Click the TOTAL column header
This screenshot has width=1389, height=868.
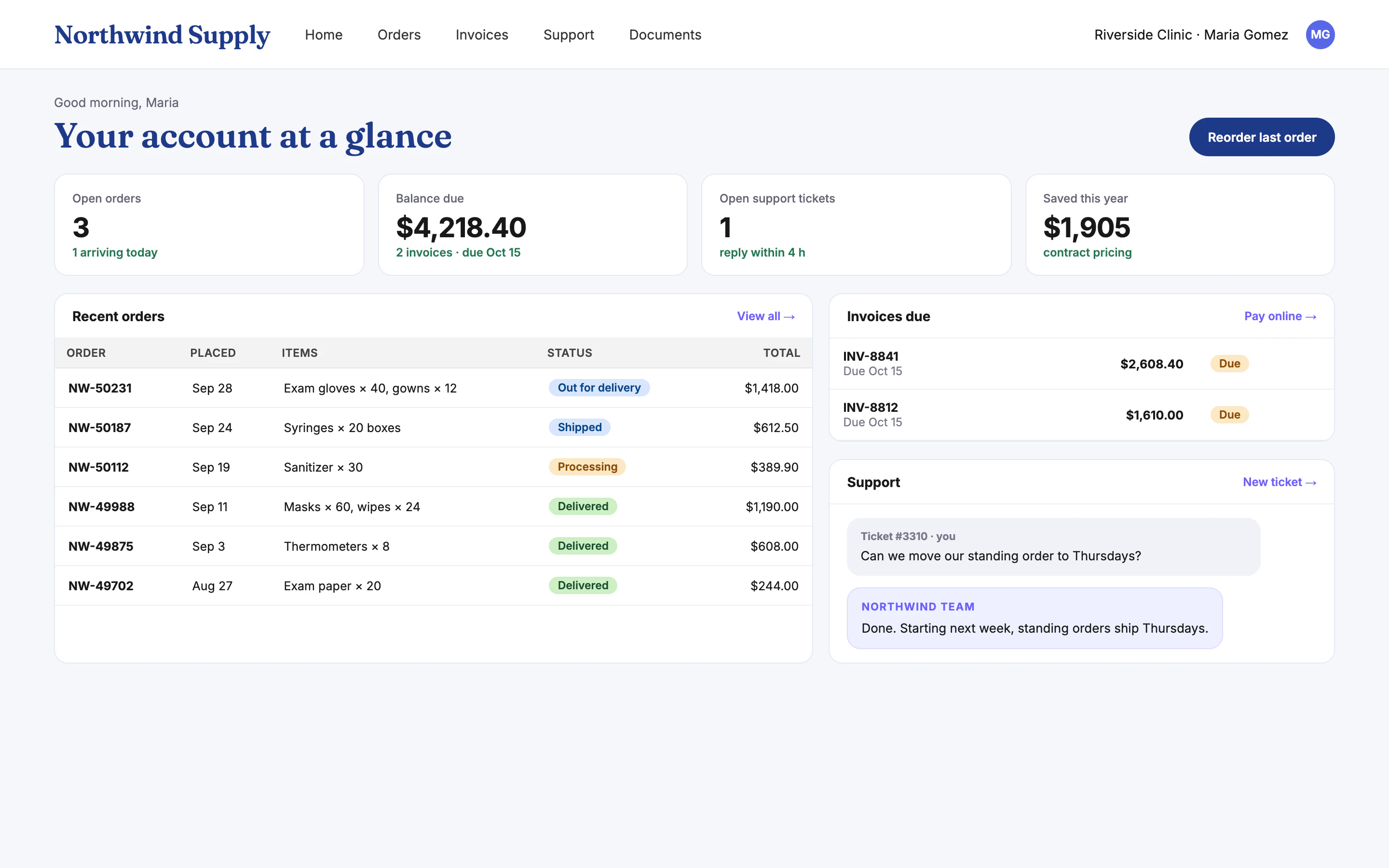coord(781,353)
